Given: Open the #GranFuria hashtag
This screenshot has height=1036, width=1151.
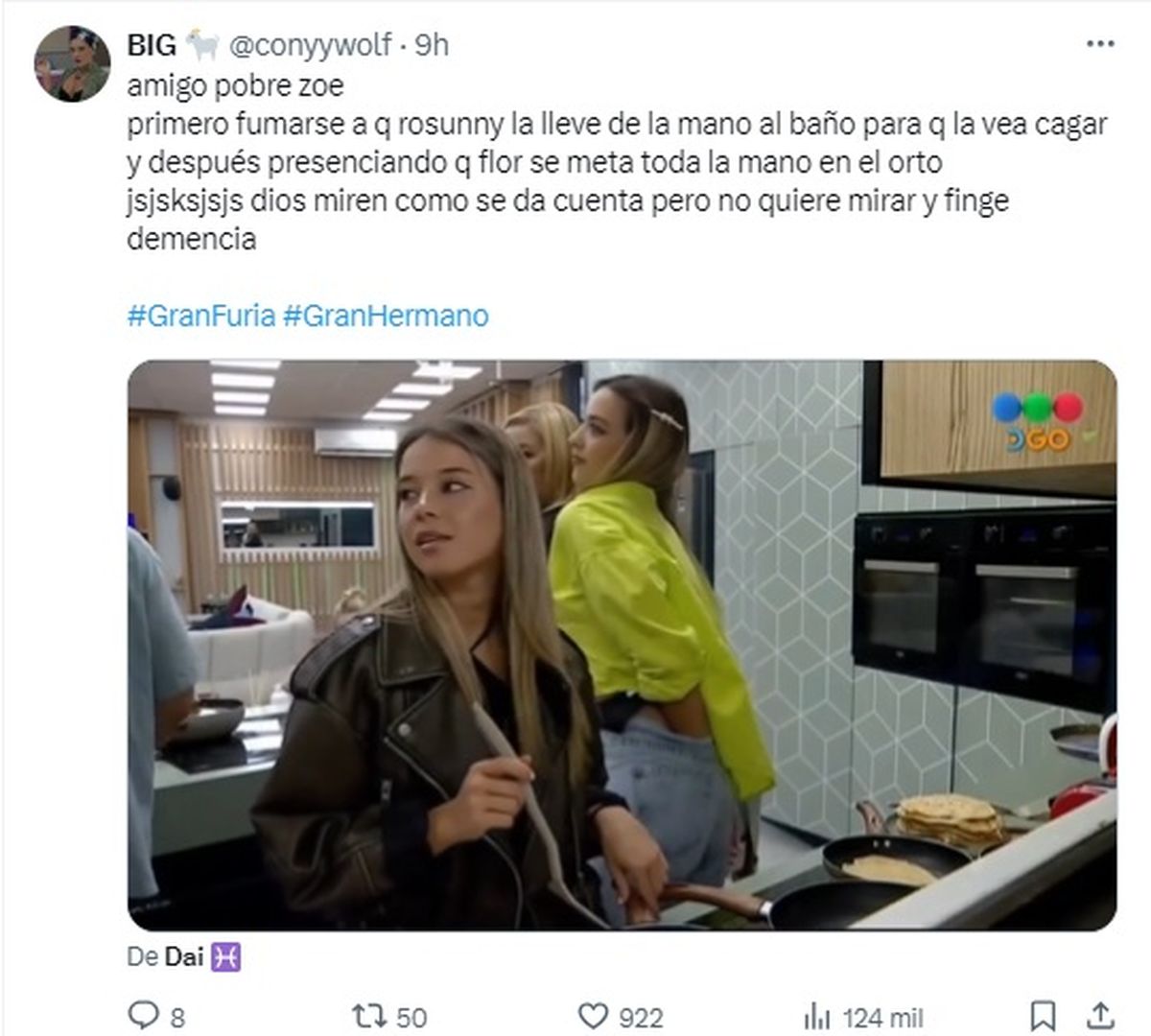Looking at the screenshot, I should [x=201, y=316].
